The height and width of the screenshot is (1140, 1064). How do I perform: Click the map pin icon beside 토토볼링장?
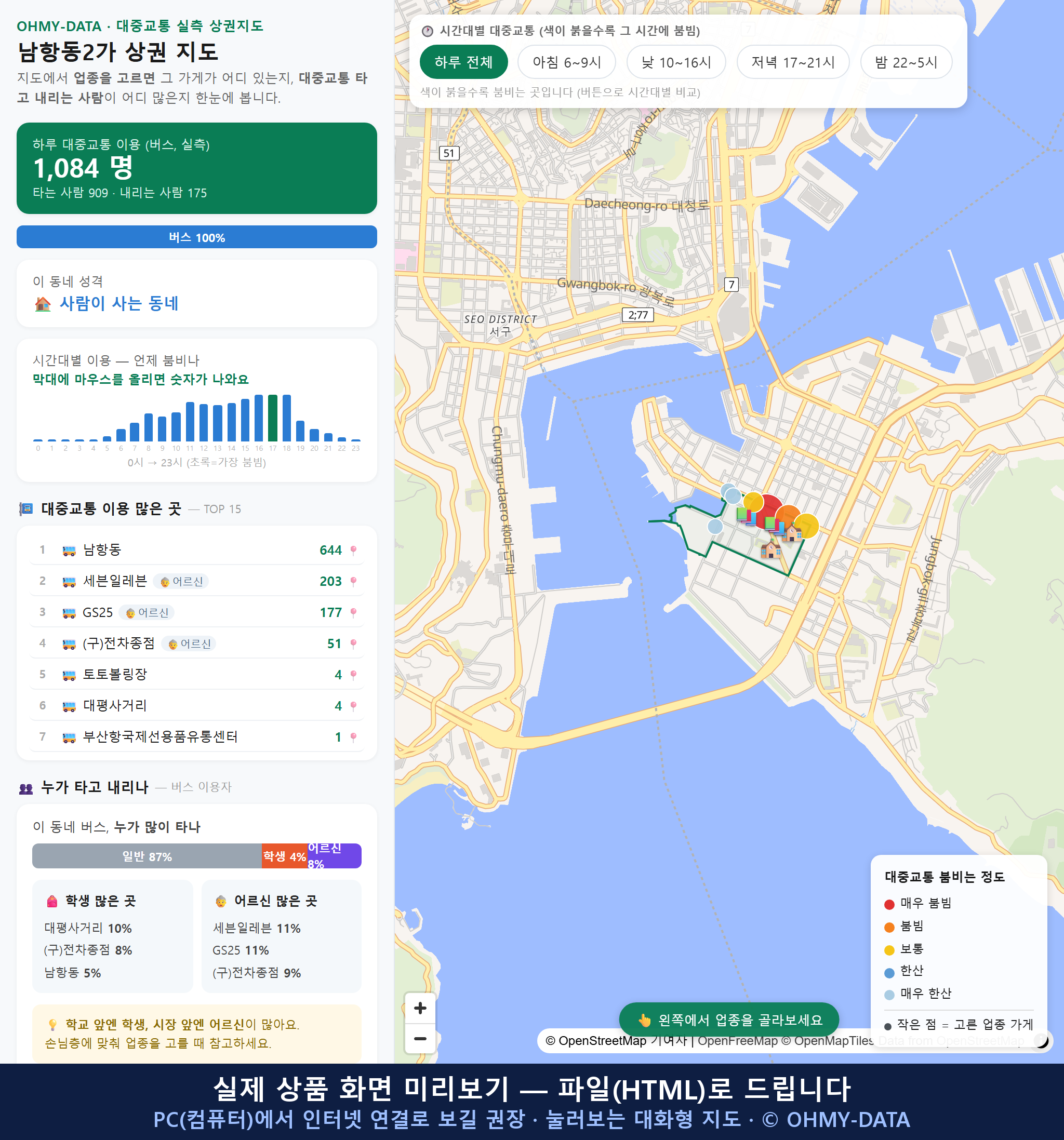[353, 675]
